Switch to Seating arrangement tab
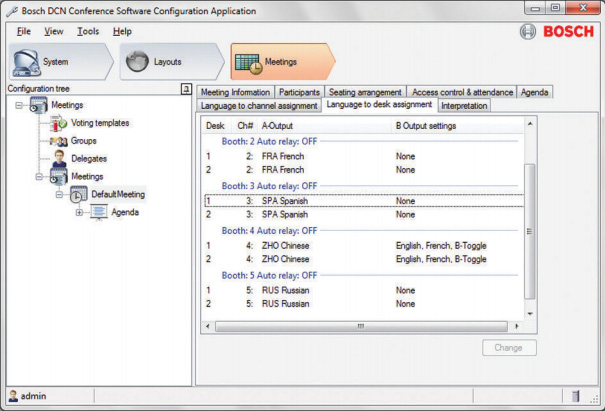 coord(365,92)
